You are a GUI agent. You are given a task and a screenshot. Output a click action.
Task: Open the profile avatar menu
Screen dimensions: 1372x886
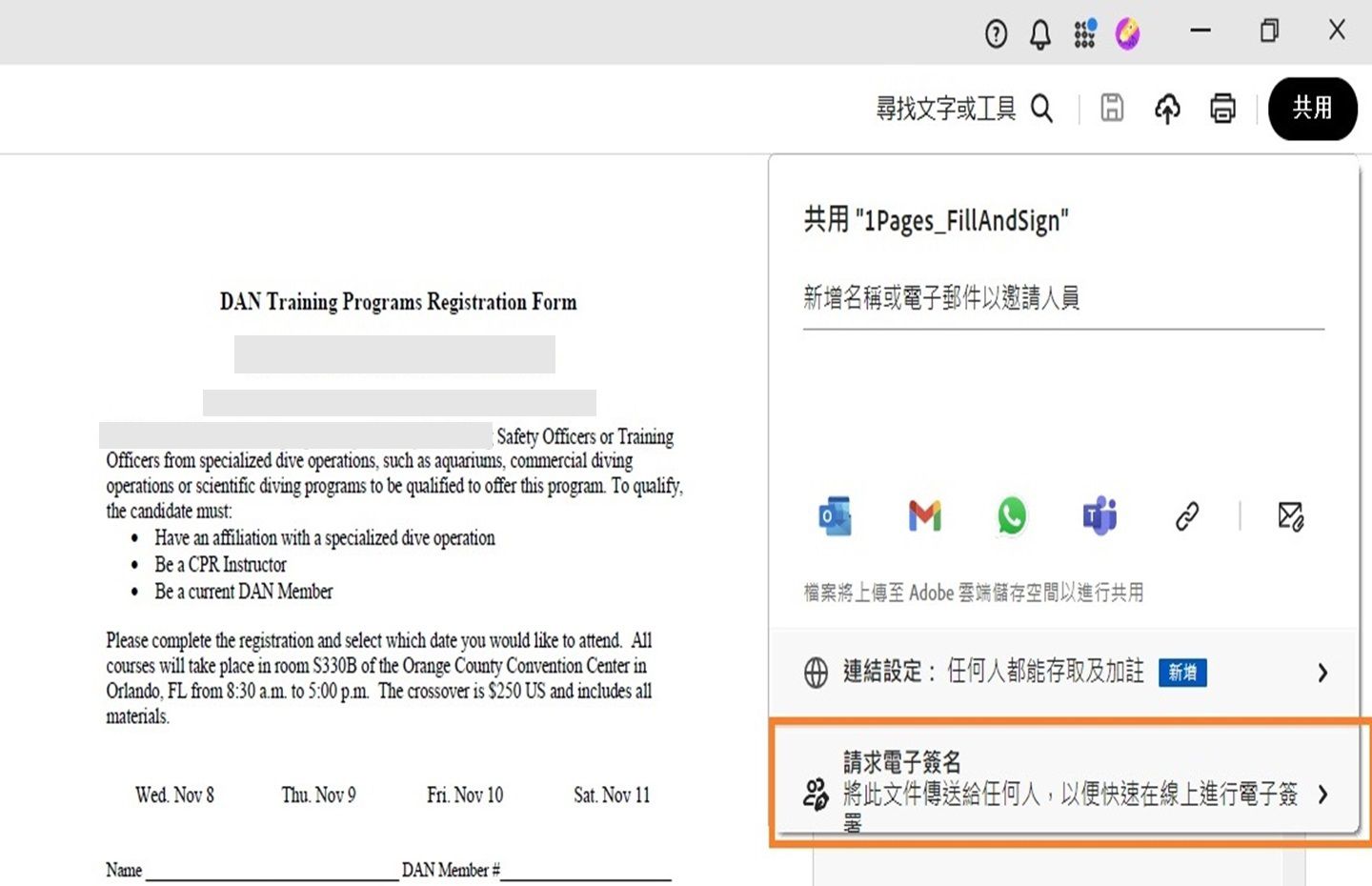[1127, 33]
